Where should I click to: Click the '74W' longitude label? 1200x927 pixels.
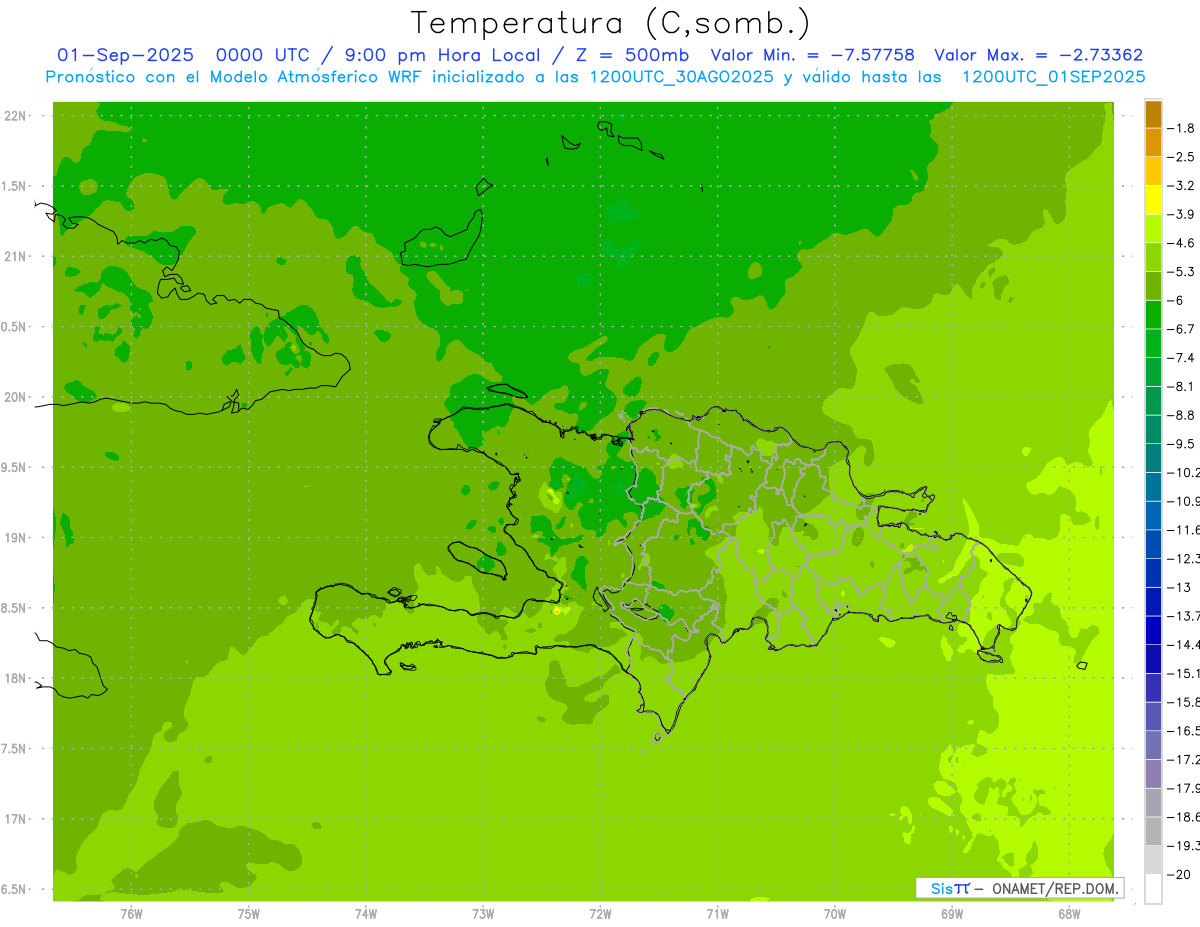365,915
